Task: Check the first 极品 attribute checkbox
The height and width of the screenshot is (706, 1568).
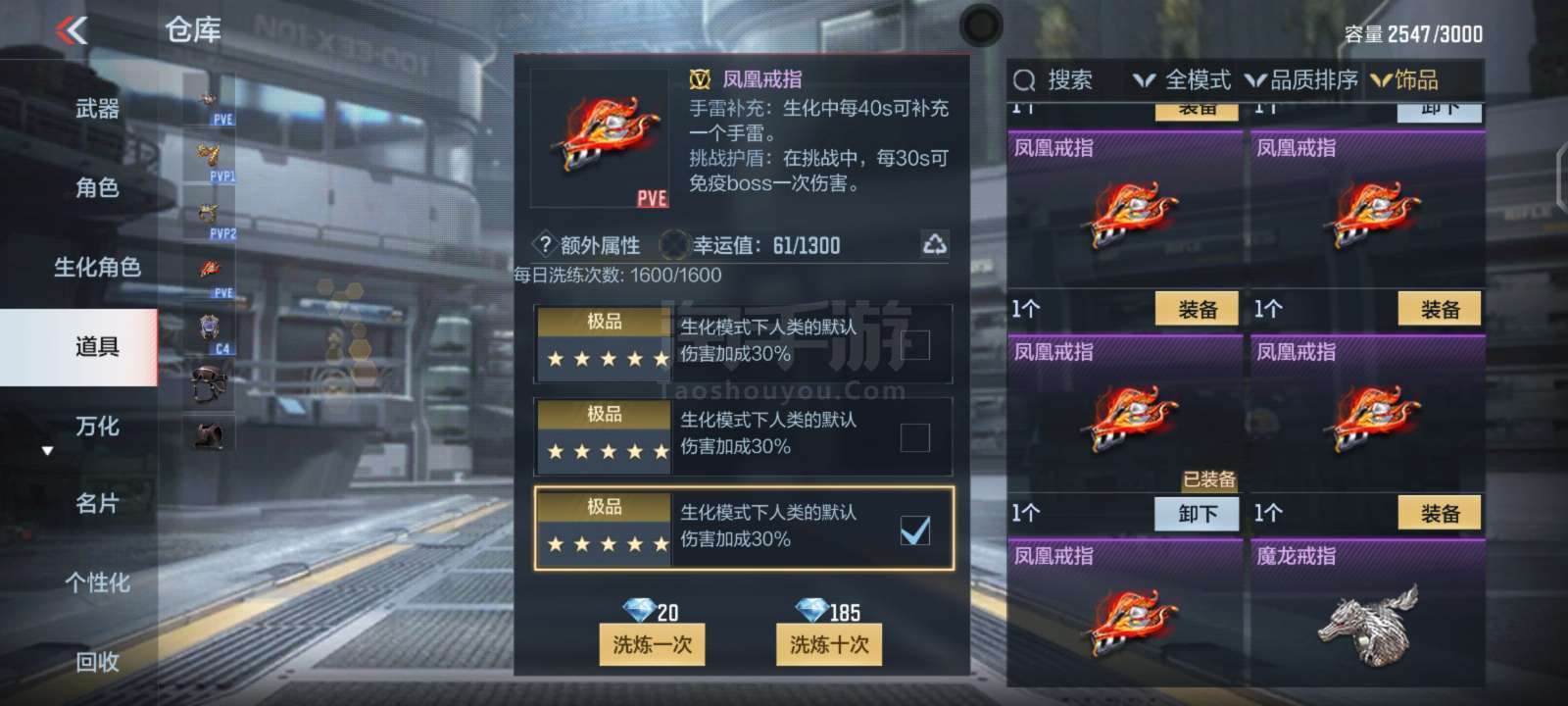Action: pyautogui.click(x=915, y=344)
